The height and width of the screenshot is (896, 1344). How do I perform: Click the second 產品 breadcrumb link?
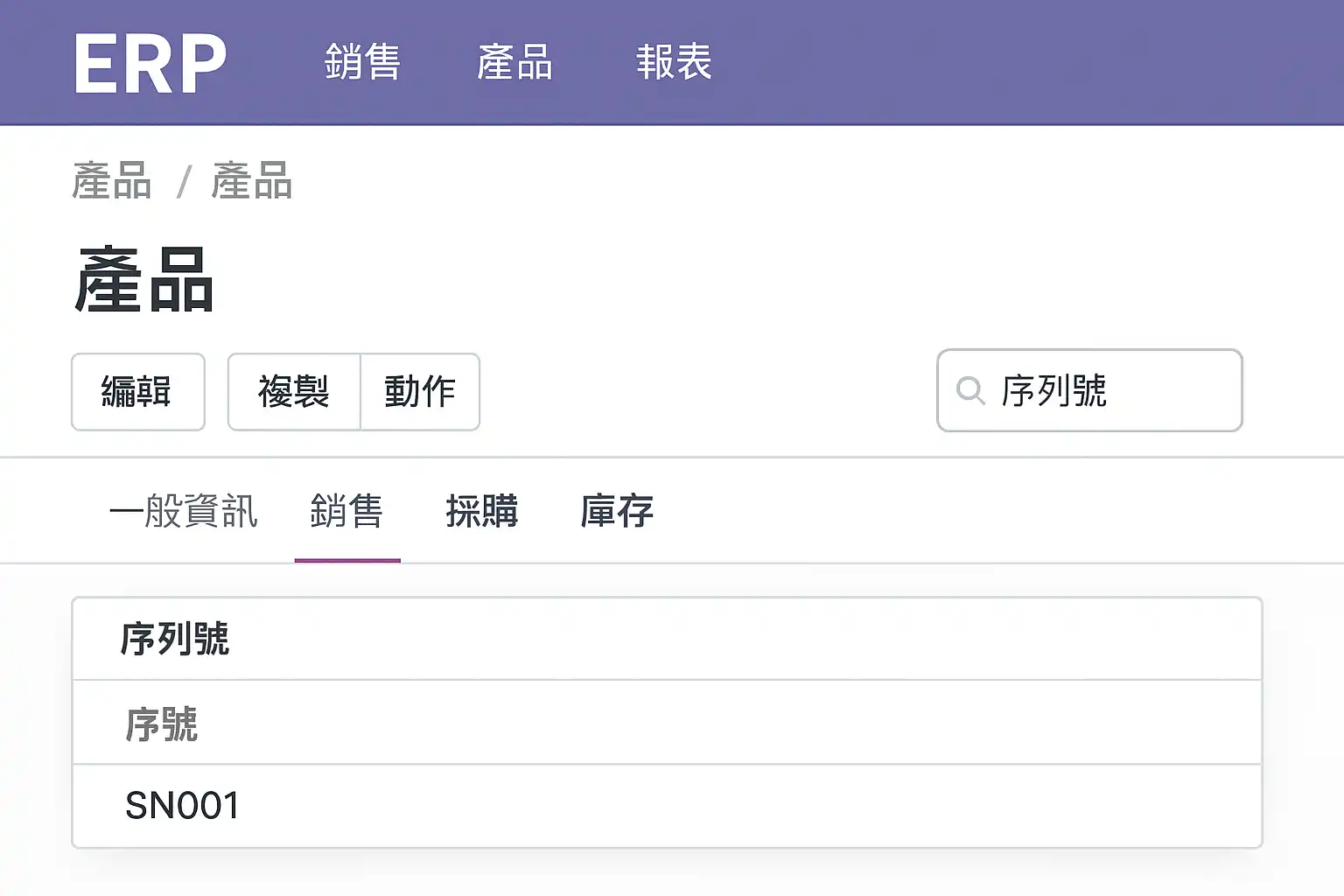pos(252,181)
